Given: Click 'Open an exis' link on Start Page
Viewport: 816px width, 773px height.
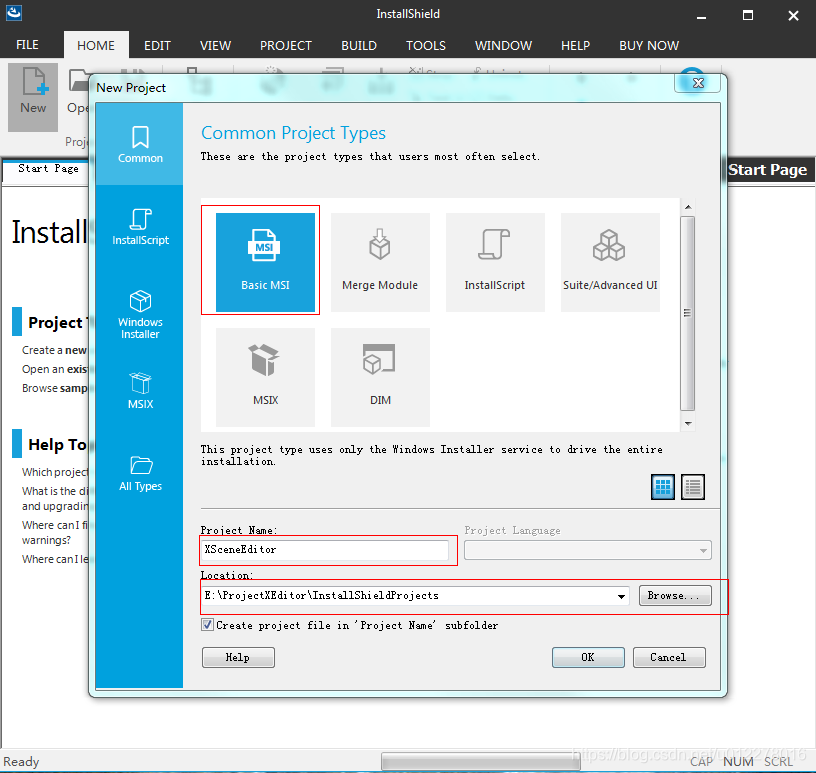Looking at the screenshot, I should point(54,369).
